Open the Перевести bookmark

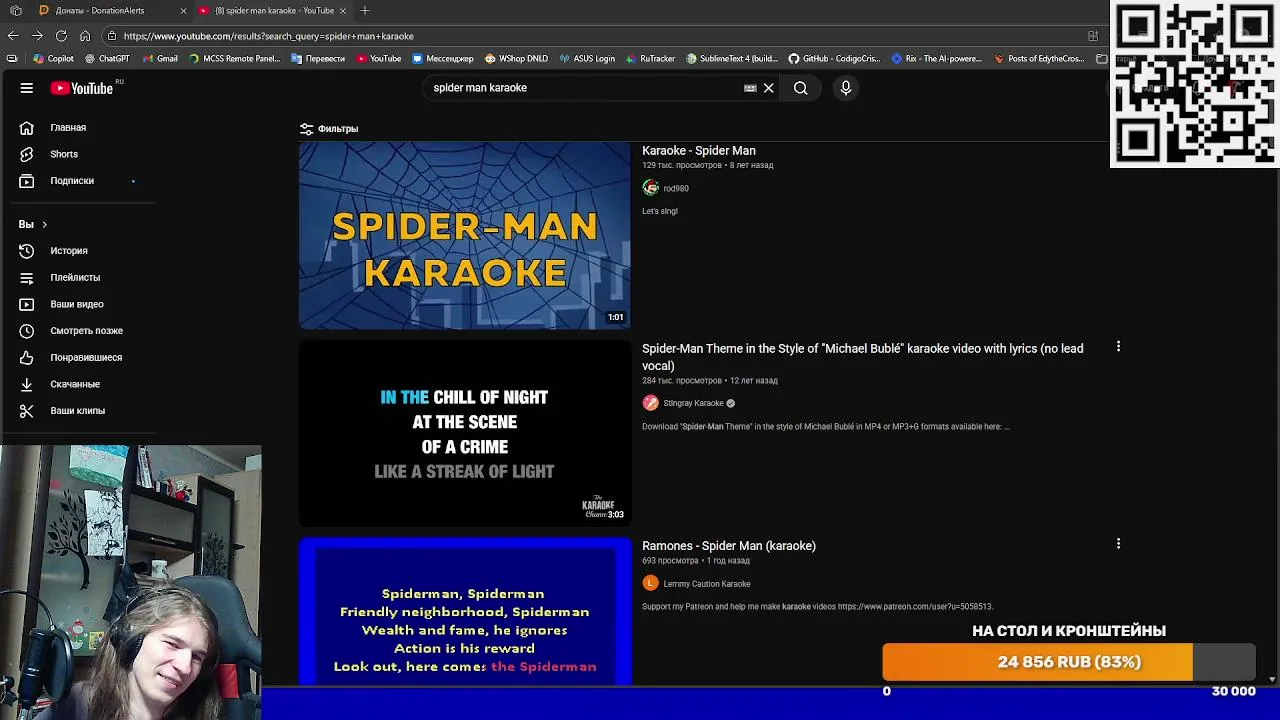[x=318, y=59]
